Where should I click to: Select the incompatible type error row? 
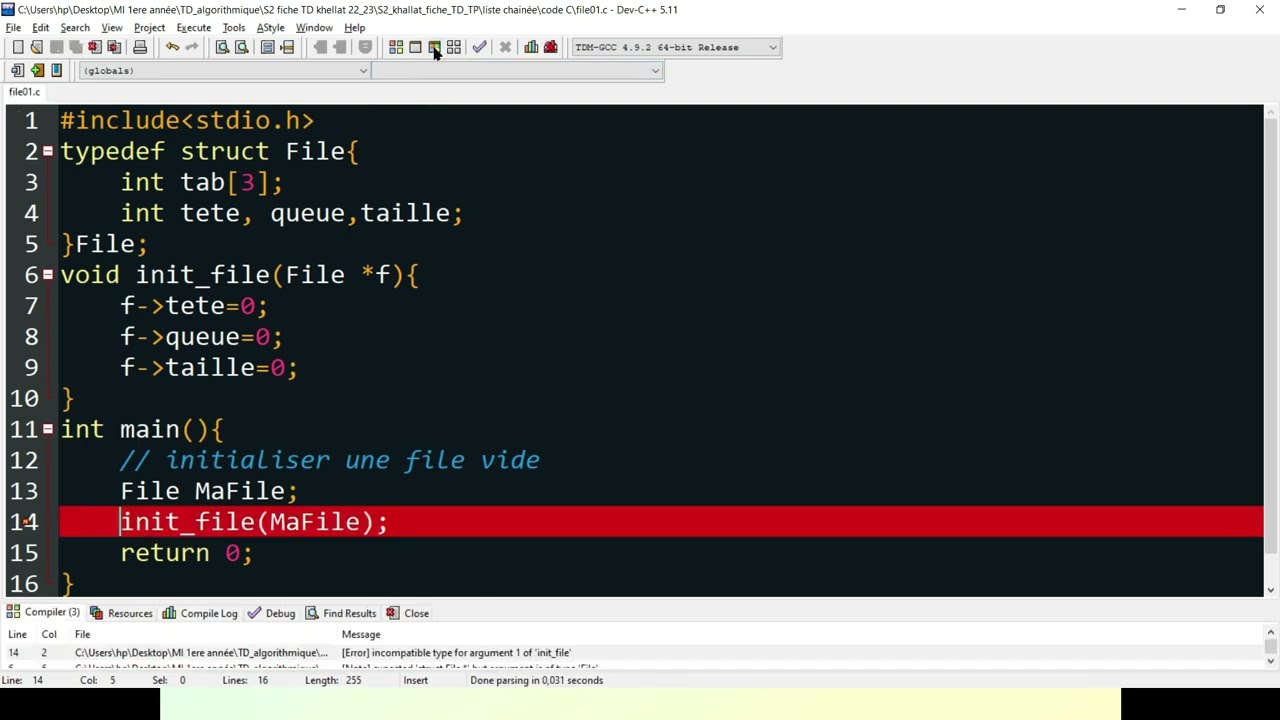[x=632, y=653]
